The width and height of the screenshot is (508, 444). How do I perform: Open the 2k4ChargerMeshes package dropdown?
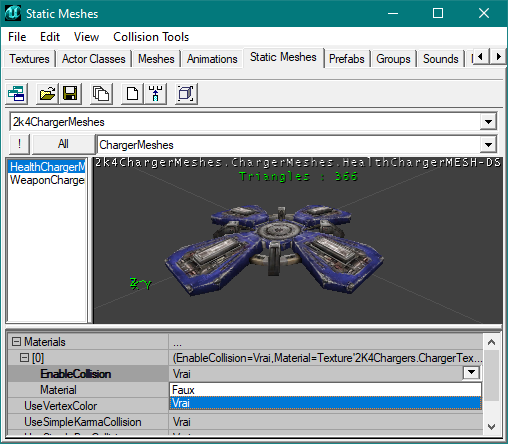[x=488, y=122]
